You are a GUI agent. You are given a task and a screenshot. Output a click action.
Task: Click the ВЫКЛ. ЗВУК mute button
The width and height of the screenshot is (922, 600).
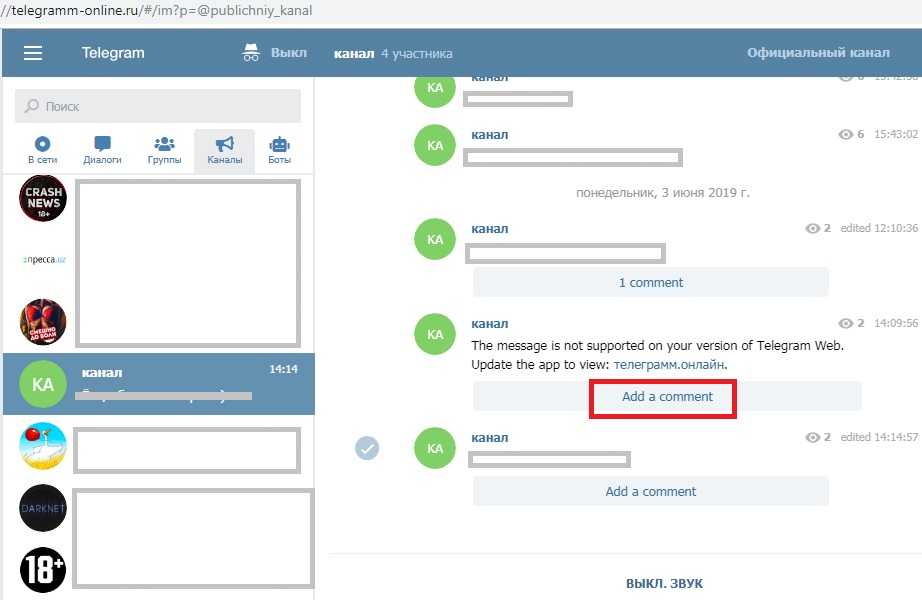pyautogui.click(x=664, y=584)
